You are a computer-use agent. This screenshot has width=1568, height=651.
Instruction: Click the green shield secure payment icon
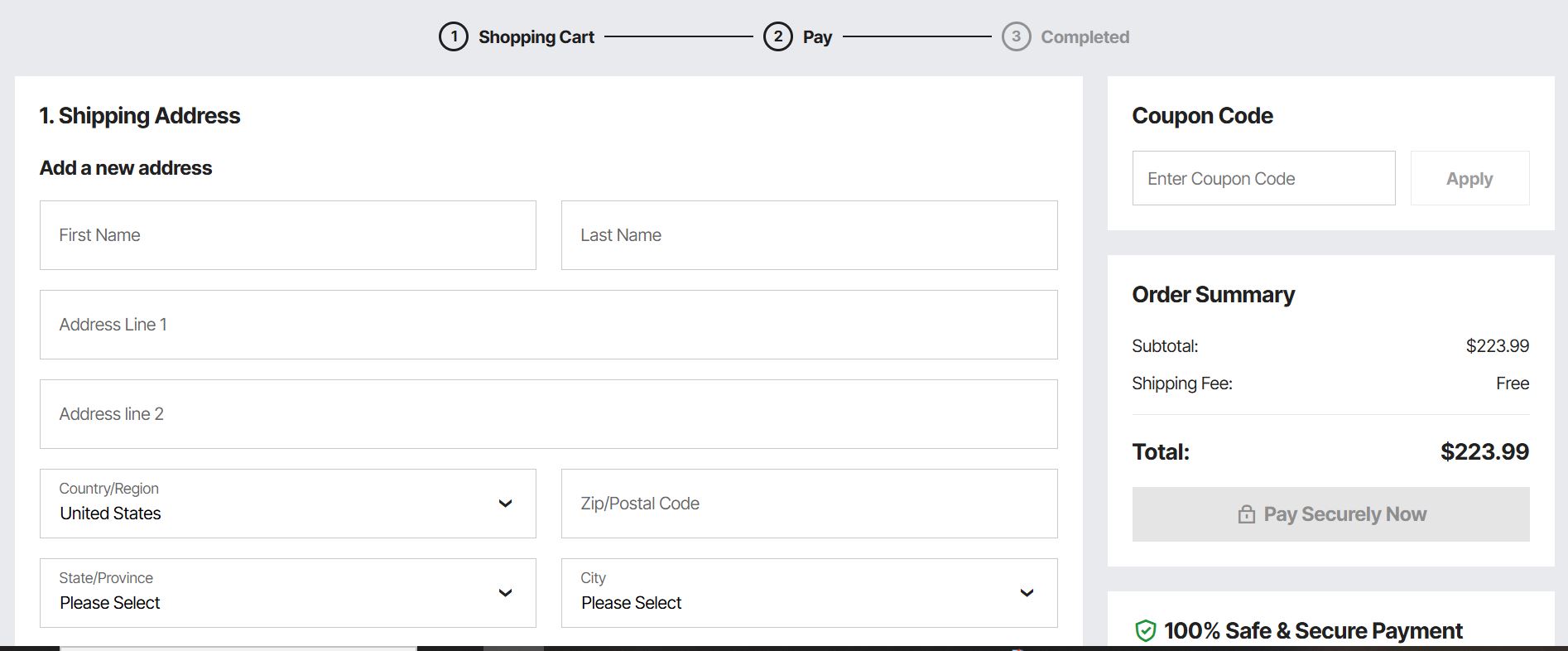[x=1145, y=631]
